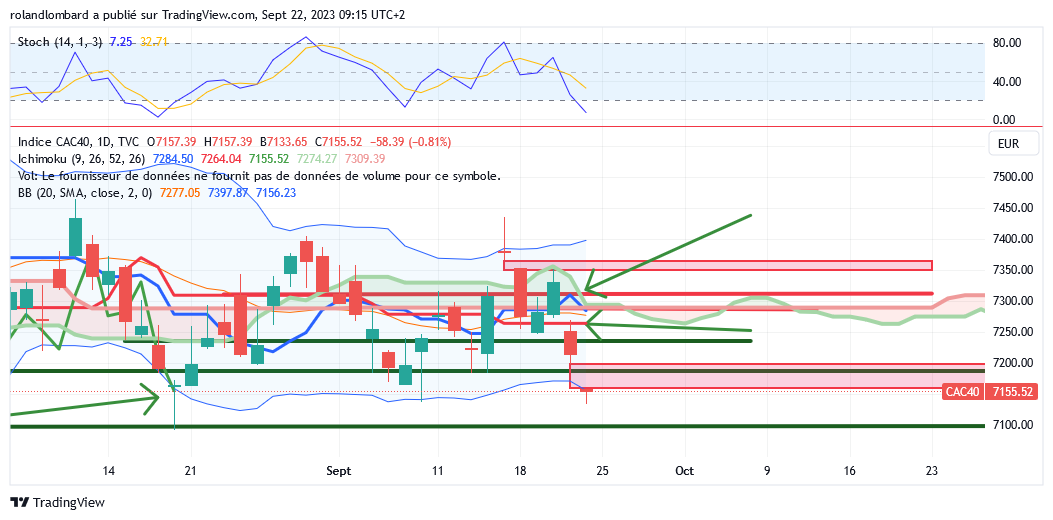1053x520 pixels.
Task: Click the Ichimoku (9, 26, 52, 26) legend
Action: click(82, 159)
